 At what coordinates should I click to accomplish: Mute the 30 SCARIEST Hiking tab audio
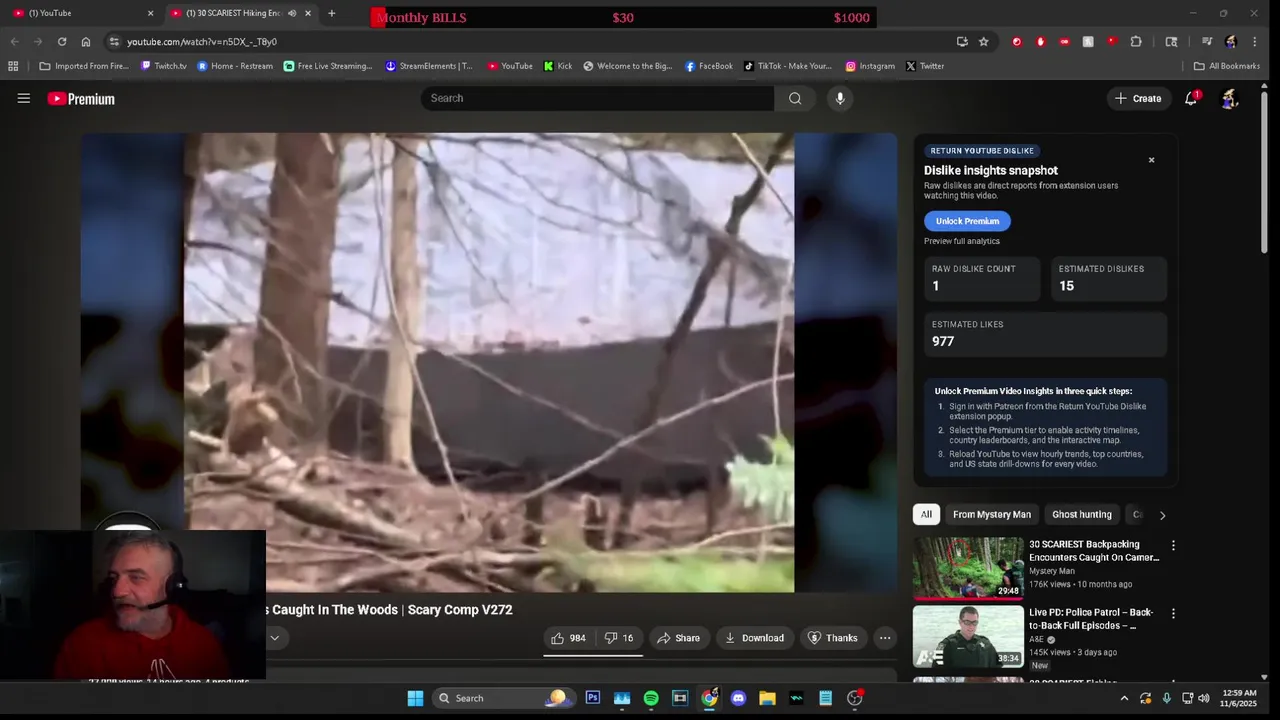pos(292,13)
